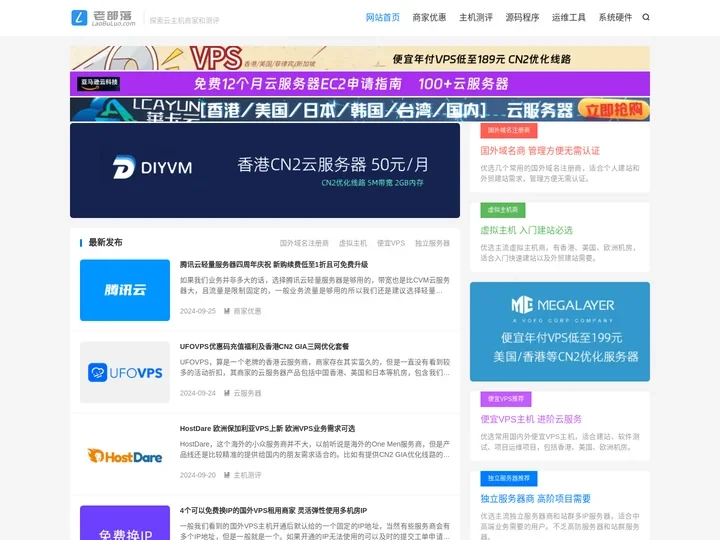This screenshot has height=540, width=720.
Task: Open 源码程序 menu item
Action: (522, 17)
